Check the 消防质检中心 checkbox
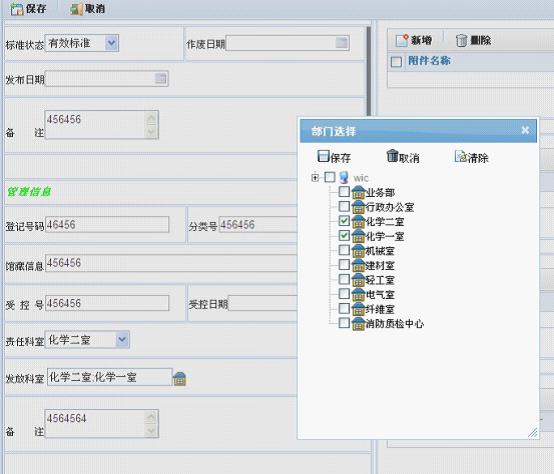Viewport: 554px width, 474px height. [344, 323]
